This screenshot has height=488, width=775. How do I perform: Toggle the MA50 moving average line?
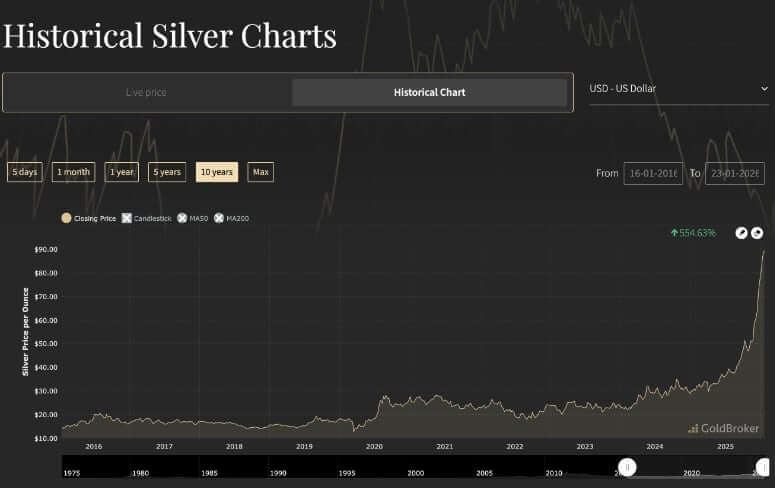[x=182, y=217]
